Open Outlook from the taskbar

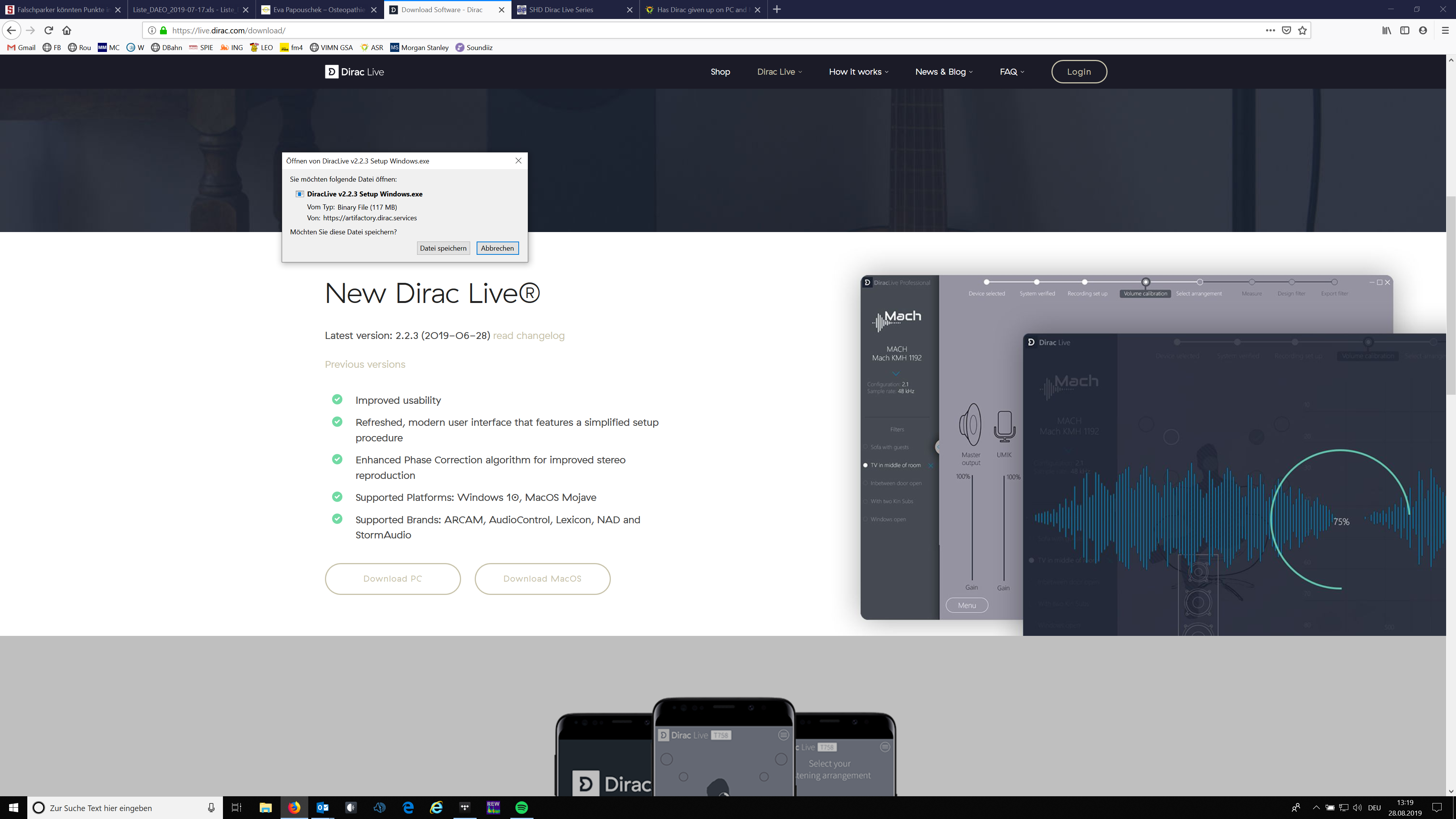(x=323, y=808)
